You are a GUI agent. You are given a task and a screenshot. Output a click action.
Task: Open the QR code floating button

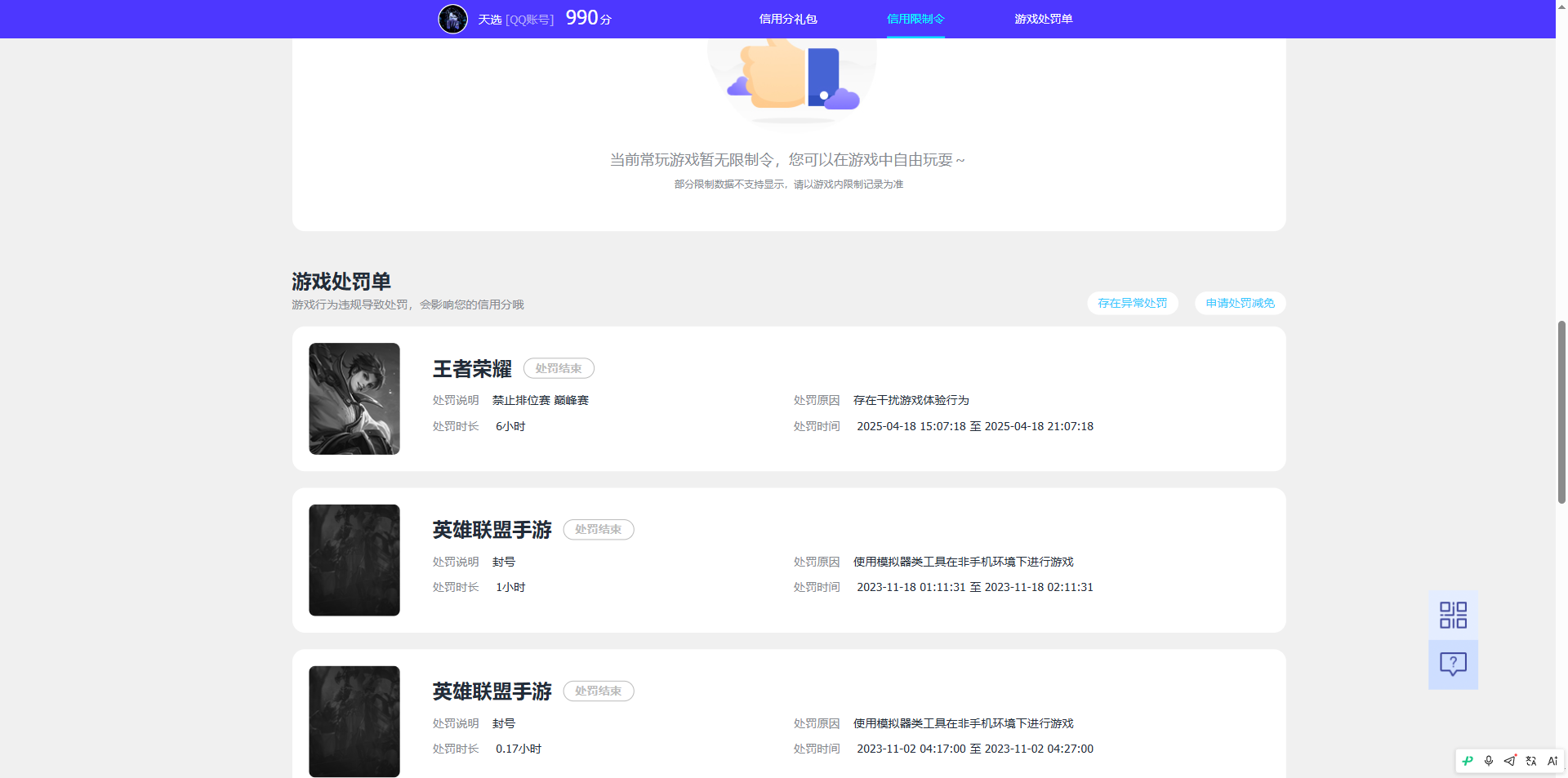pyautogui.click(x=1453, y=616)
